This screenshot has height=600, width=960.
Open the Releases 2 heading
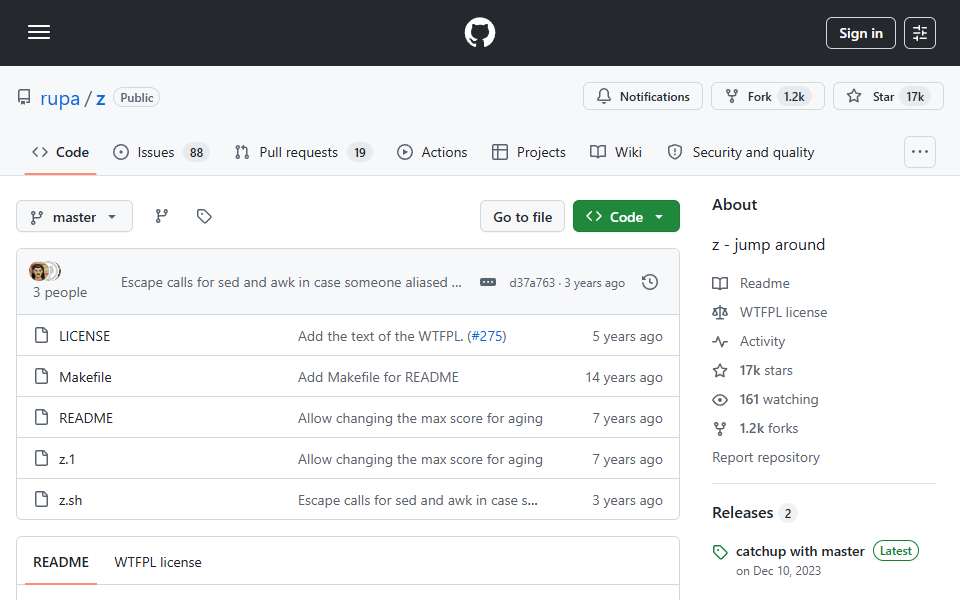754,513
